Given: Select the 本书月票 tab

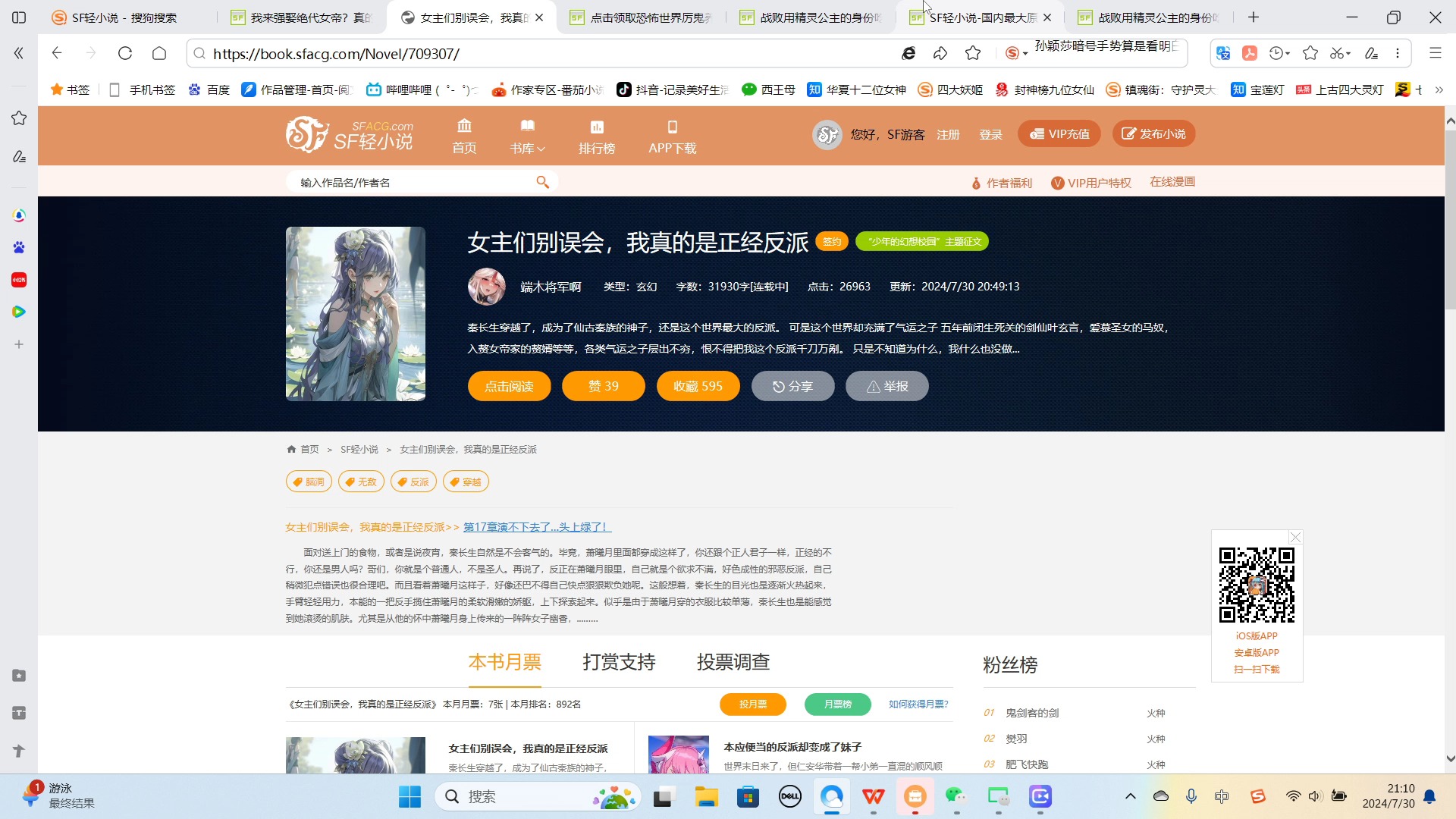Looking at the screenshot, I should pos(504,662).
